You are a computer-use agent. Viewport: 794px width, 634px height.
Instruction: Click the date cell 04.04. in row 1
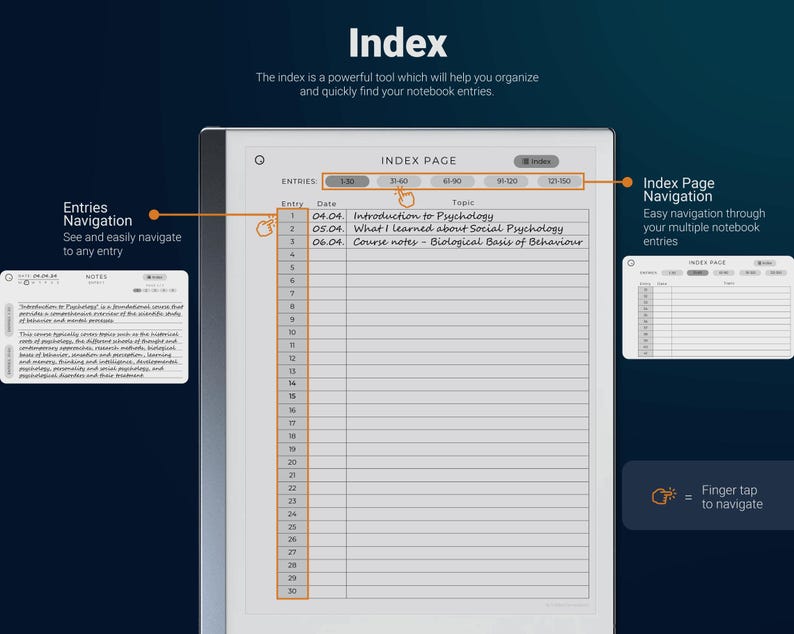328,216
